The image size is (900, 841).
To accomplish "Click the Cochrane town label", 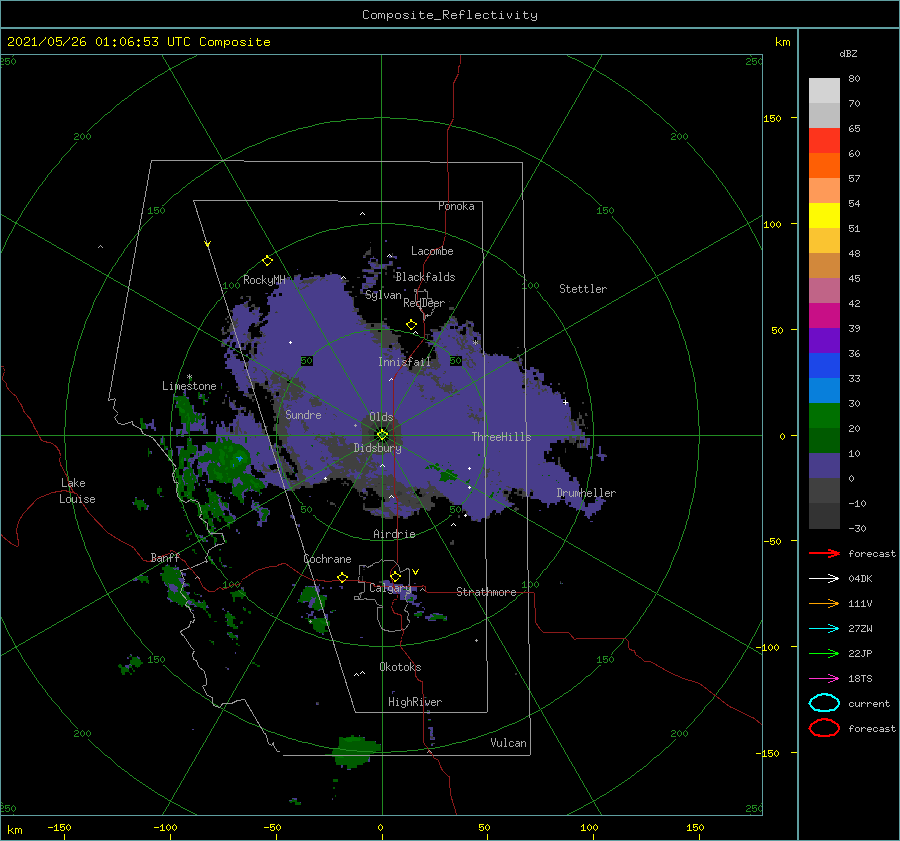I will [327, 559].
